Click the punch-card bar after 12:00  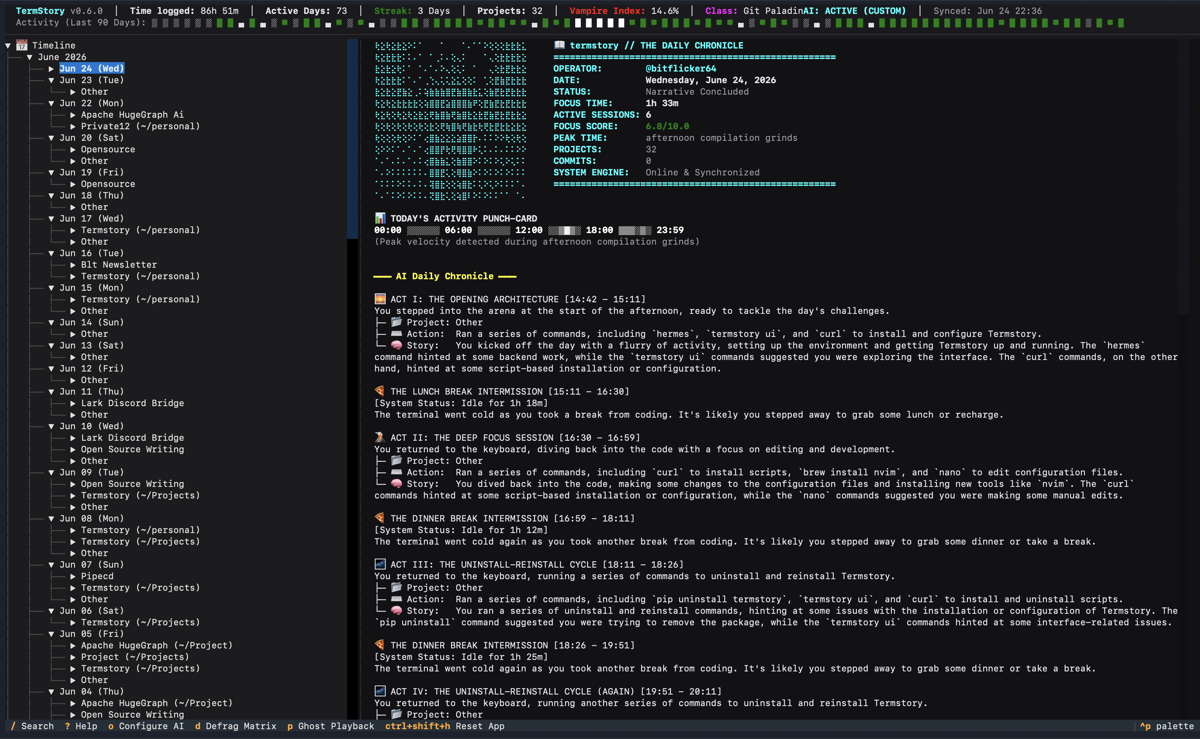tap(566, 230)
